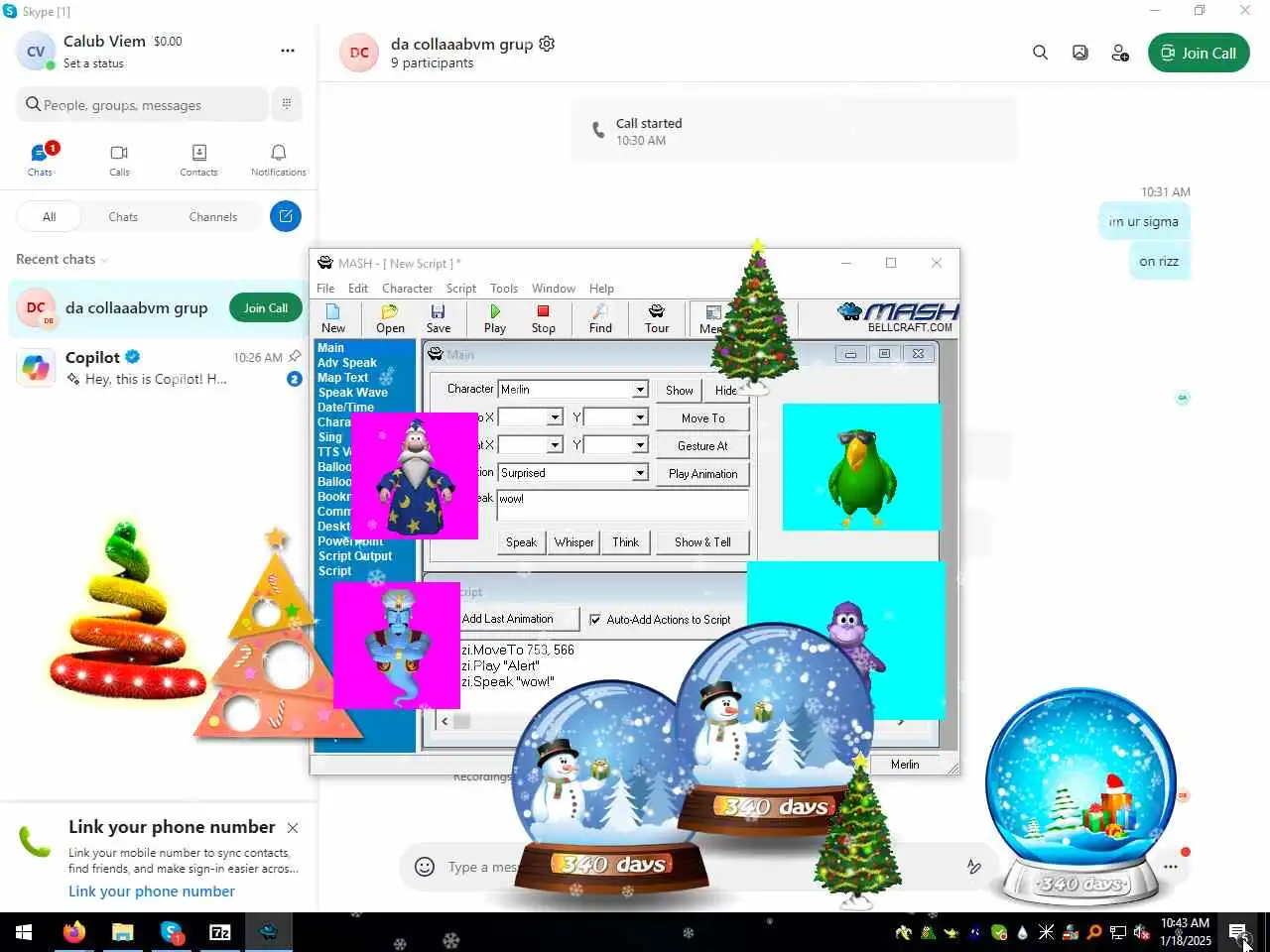Open more options menu next to Calub Viem
The width and height of the screenshot is (1270, 952).
[288, 51]
